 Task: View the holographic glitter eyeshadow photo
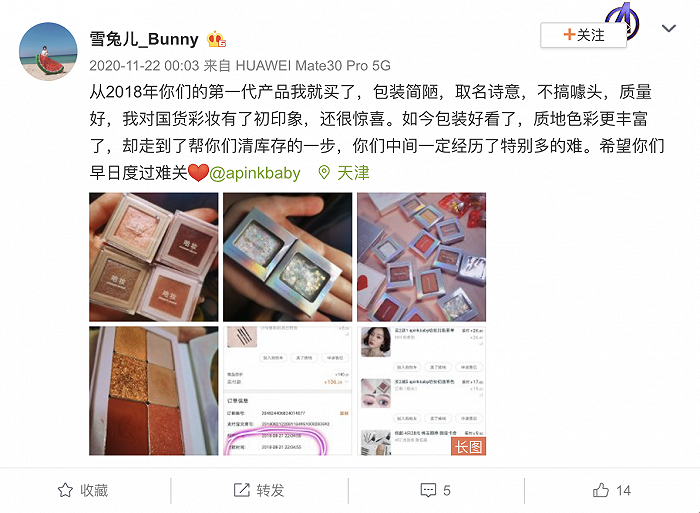click(x=288, y=257)
